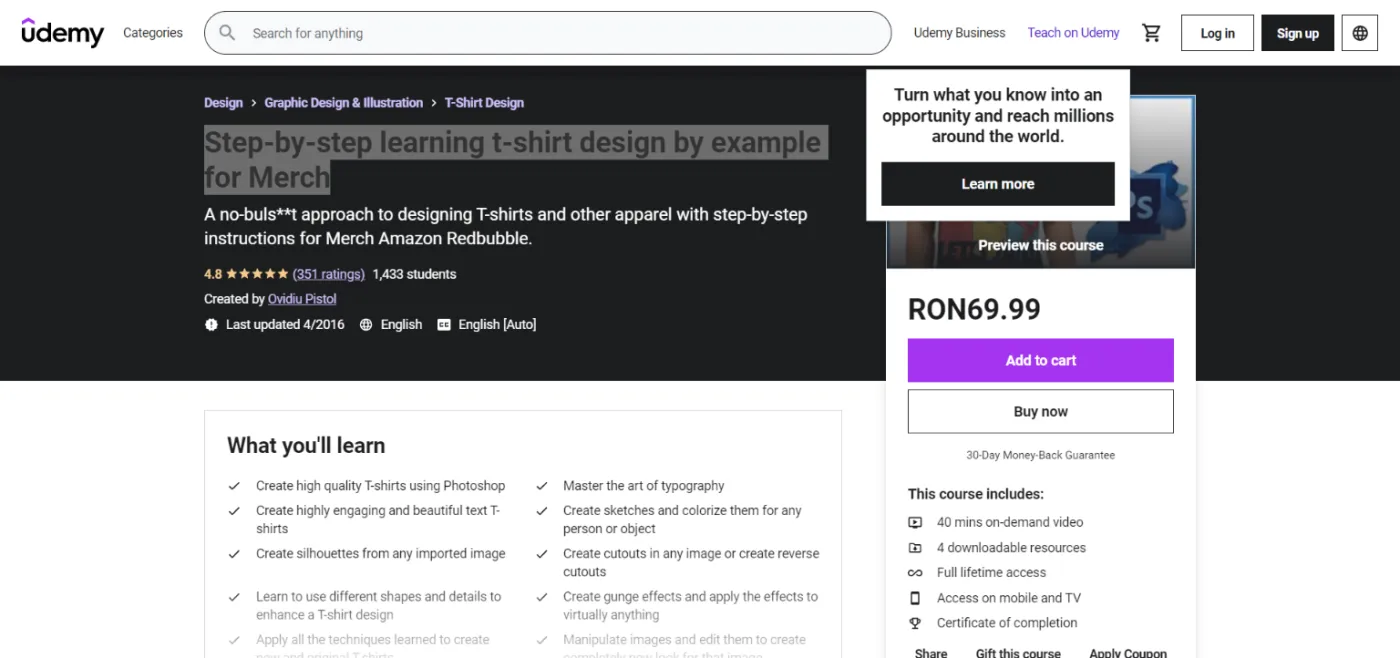Click Create gunge effects list item
This screenshot has height=658, width=1400.
click(690, 606)
